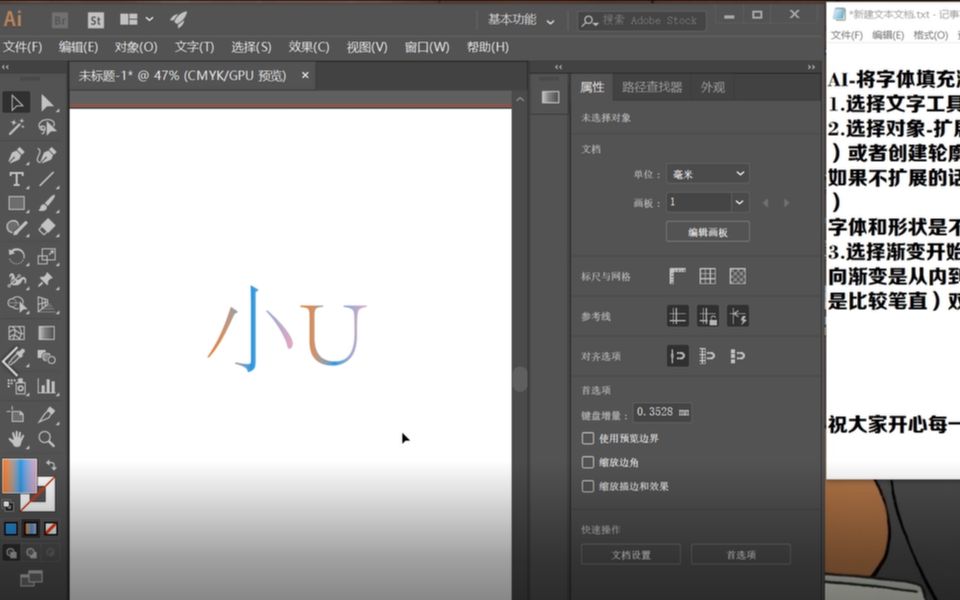Activate the Pen tool
The image size is (960, 600).
tap(15, 155)
